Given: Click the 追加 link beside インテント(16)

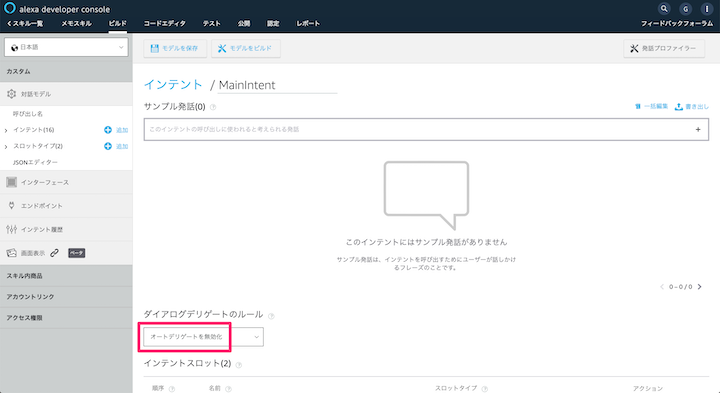Looking at the screenshot, I should (x=122, y=130).
